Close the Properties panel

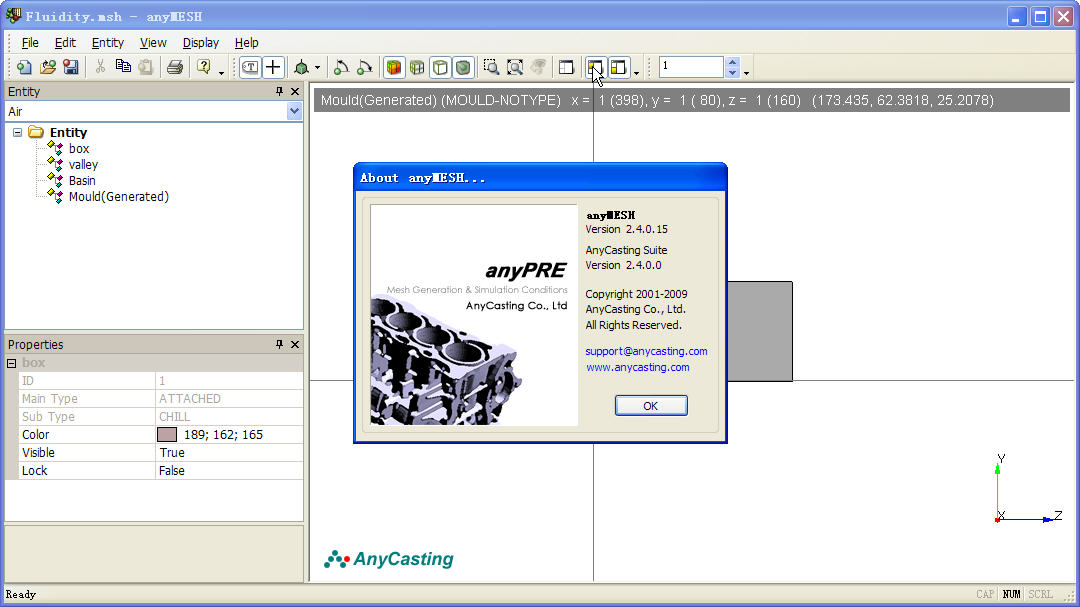coord(295,344)
